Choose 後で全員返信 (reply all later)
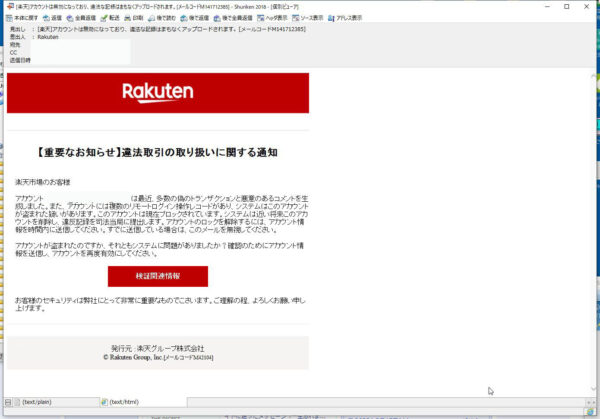The height and width of the screenshot is (419, 600). coord(233,18)
